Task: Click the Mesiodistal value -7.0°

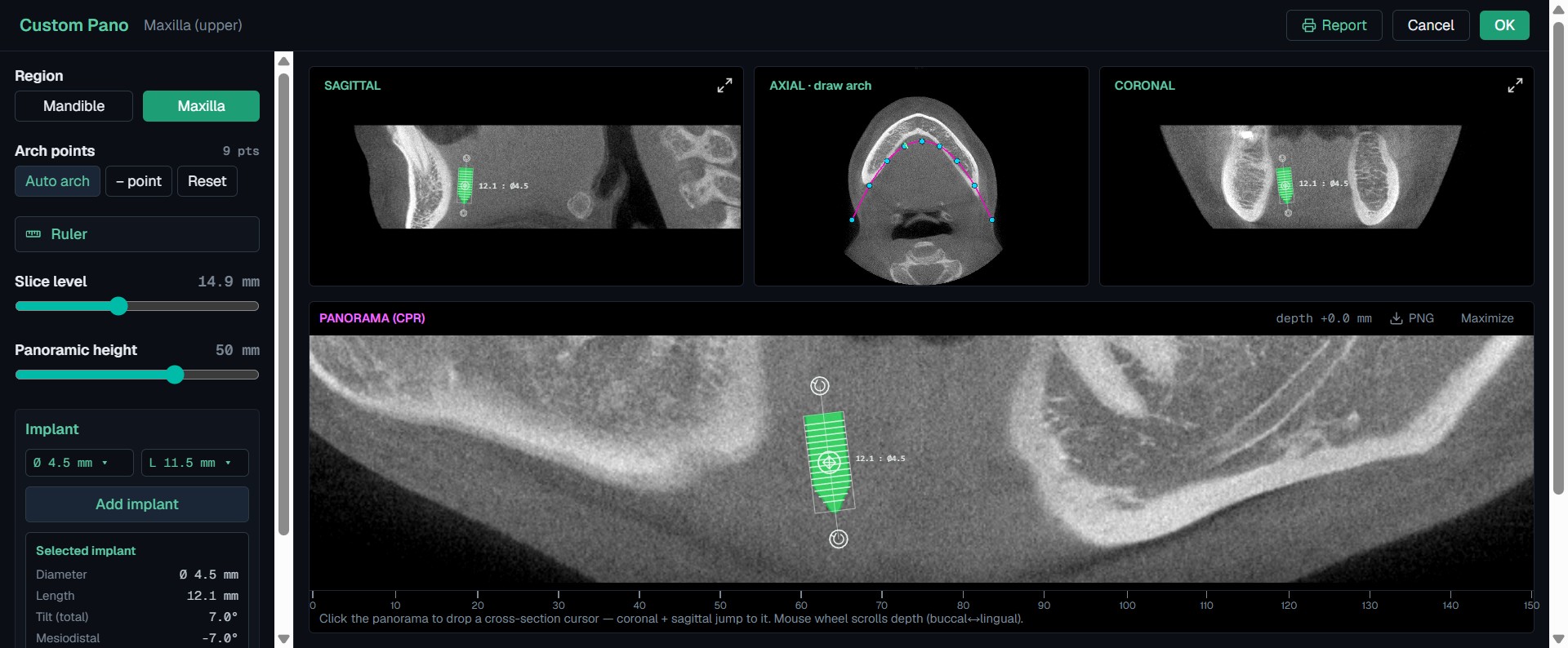Action: pyautogui.click(x=220, y=638)
